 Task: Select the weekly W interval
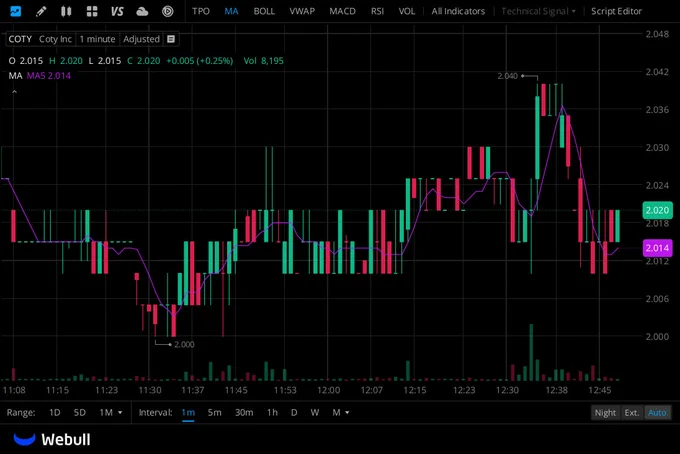[315, 412]
